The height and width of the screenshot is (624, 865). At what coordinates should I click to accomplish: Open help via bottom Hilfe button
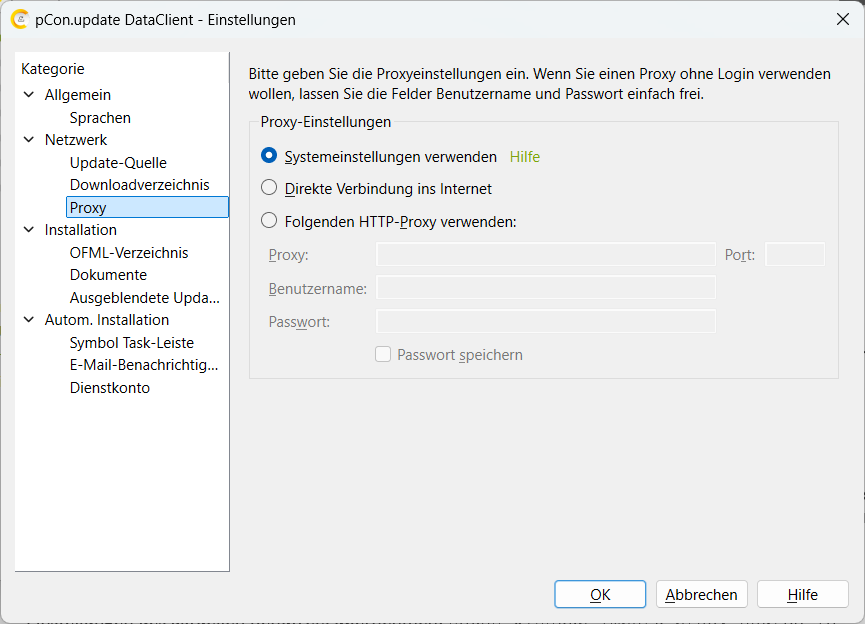pos(803,594)
